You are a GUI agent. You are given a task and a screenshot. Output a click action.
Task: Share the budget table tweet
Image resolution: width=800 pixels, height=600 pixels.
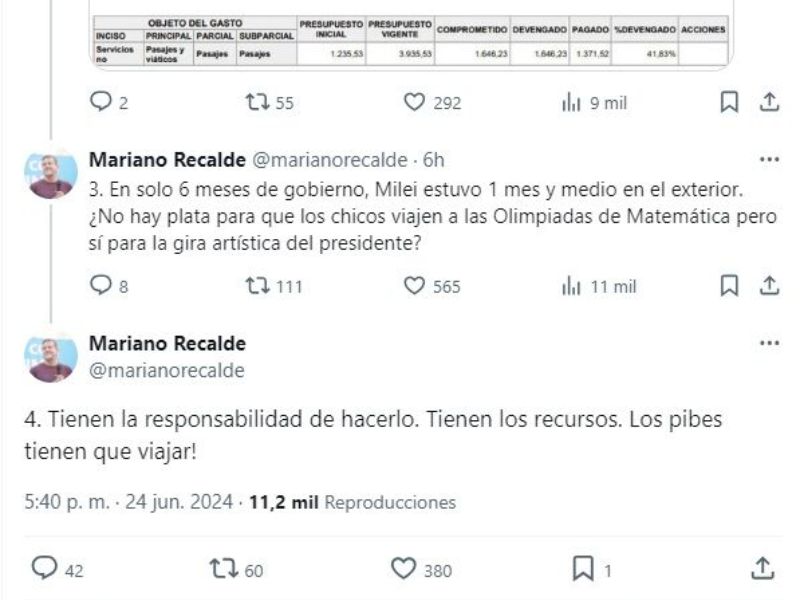(x=769, y=102)
